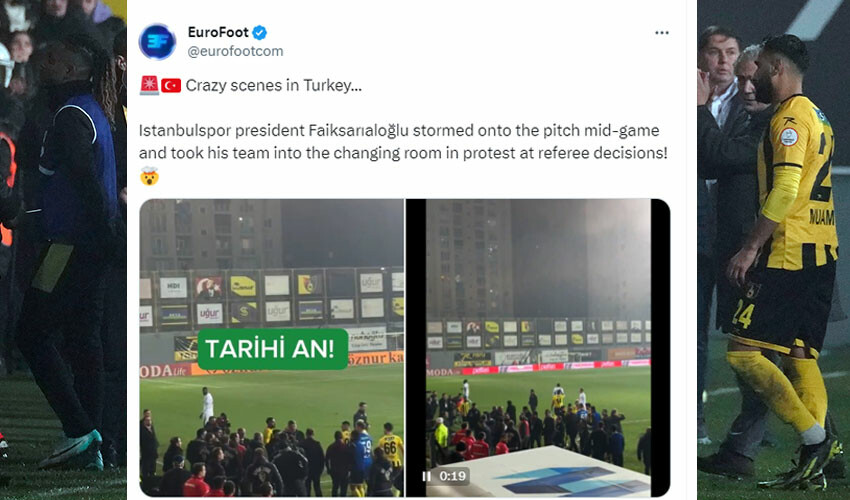Open the EuroFoot profile avatar
The height and width of the screenshot is (500, 850).
coord(157,42)
